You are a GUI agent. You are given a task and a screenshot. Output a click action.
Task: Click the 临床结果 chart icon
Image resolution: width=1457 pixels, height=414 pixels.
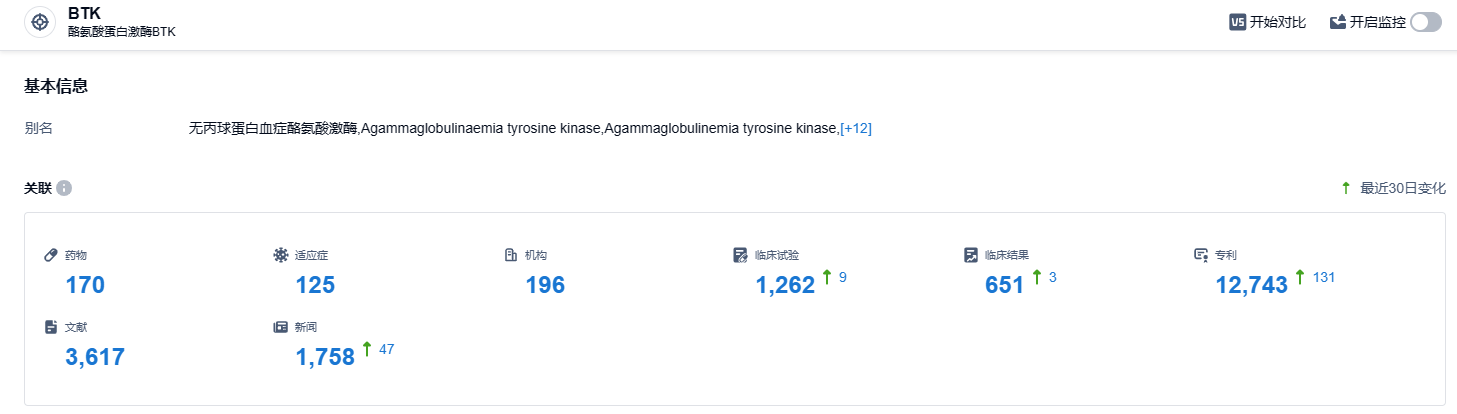coord(971,255)
